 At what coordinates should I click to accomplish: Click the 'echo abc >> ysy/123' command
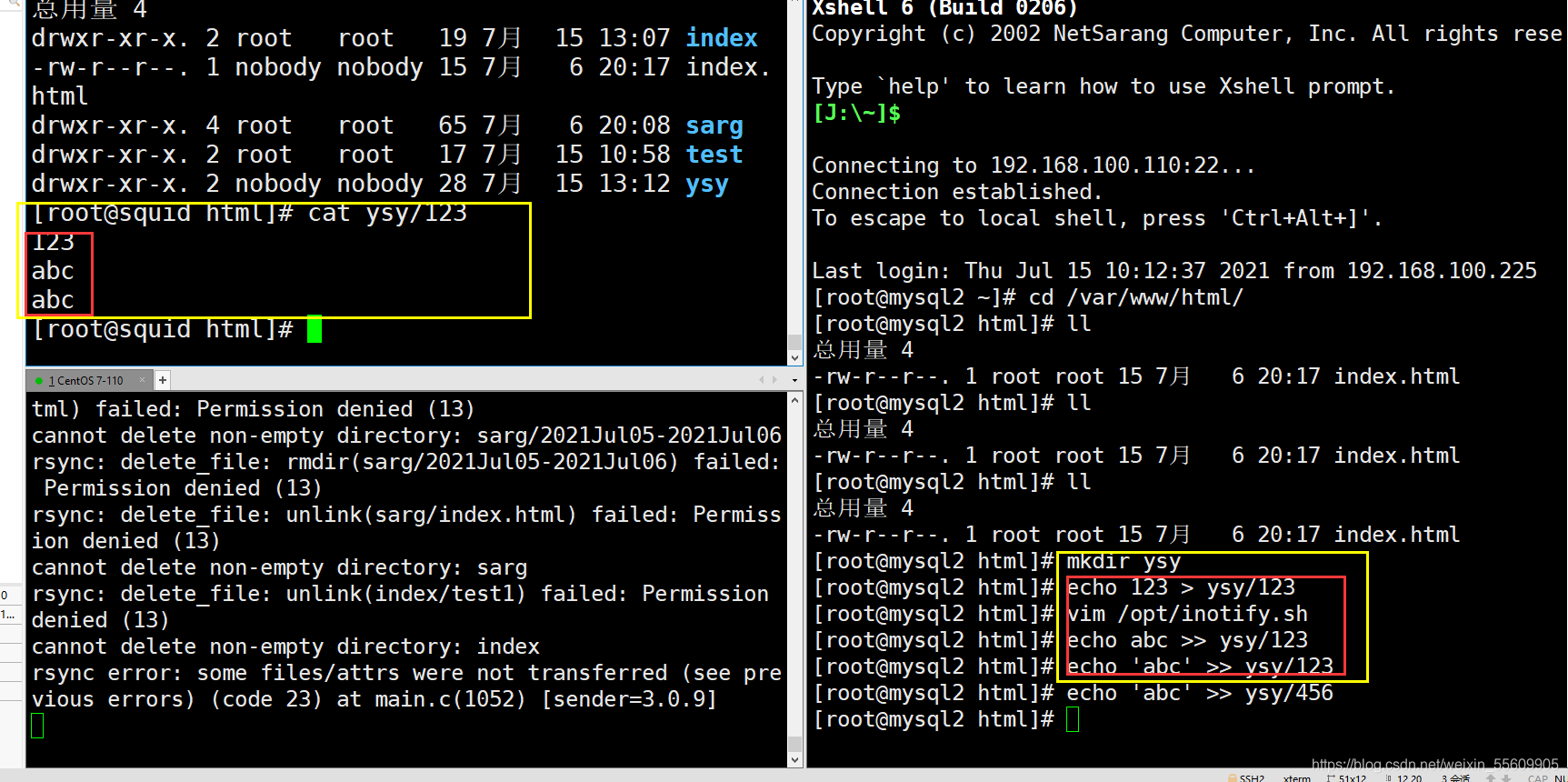pos(1187,641)
